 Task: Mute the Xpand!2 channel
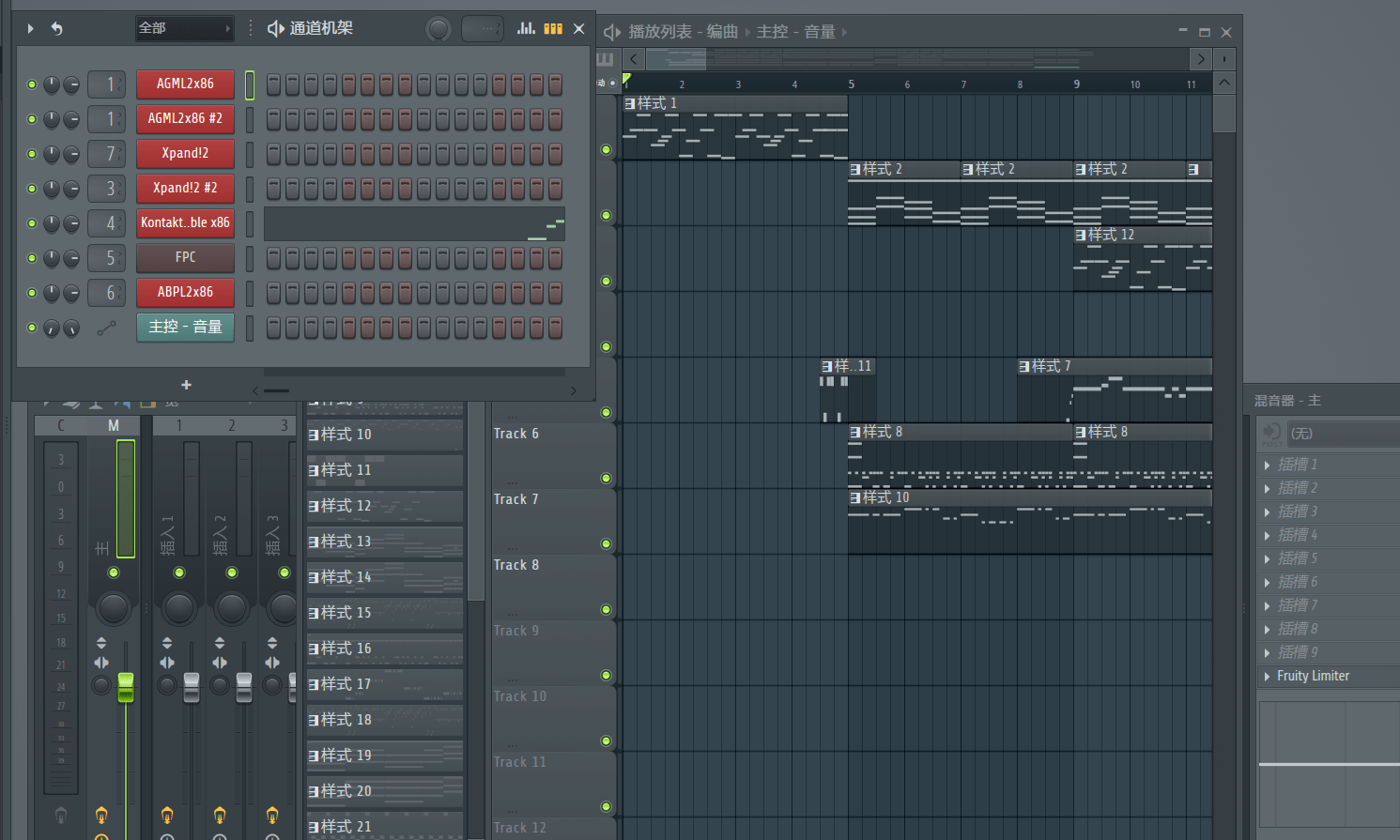click(32, 154)
